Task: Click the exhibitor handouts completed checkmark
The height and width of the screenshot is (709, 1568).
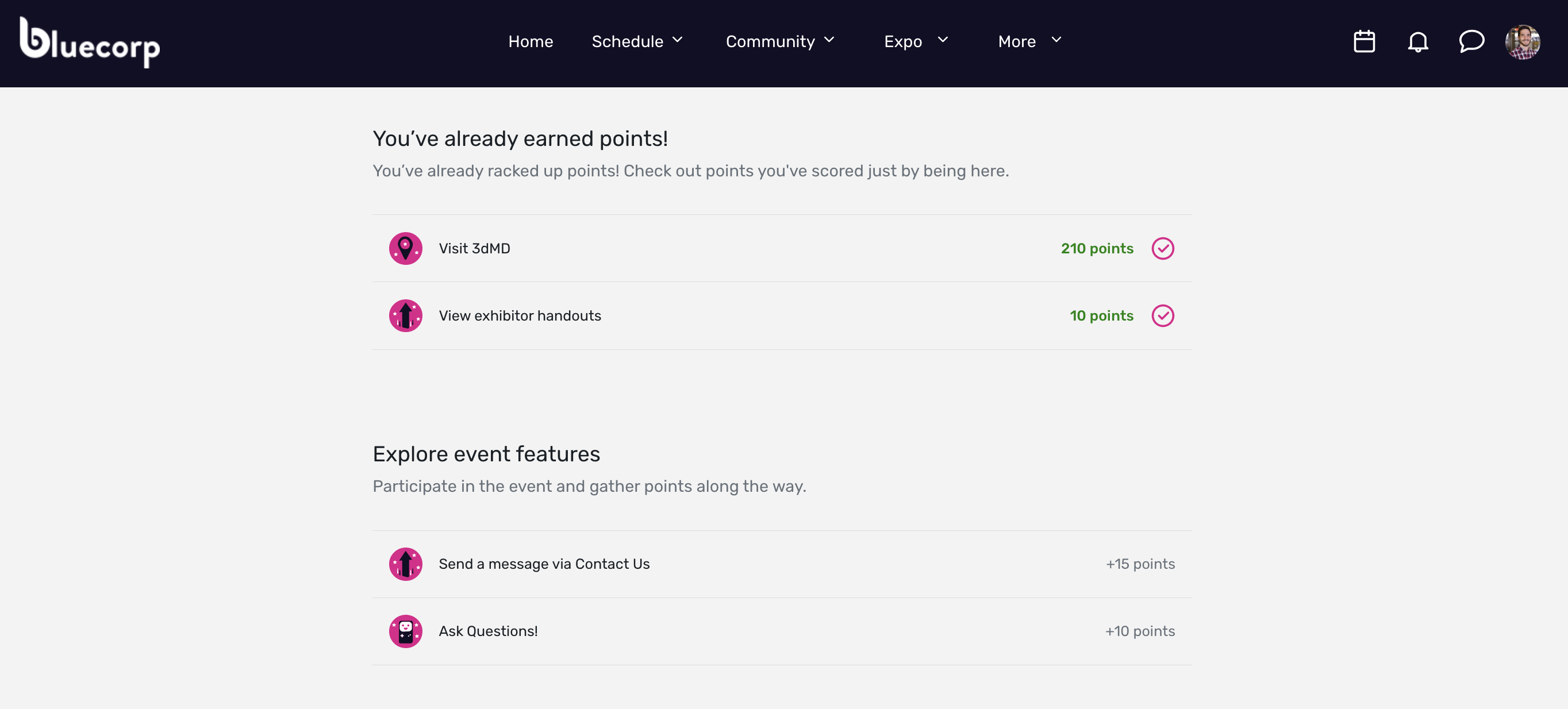Action: tap(1162, 315)
